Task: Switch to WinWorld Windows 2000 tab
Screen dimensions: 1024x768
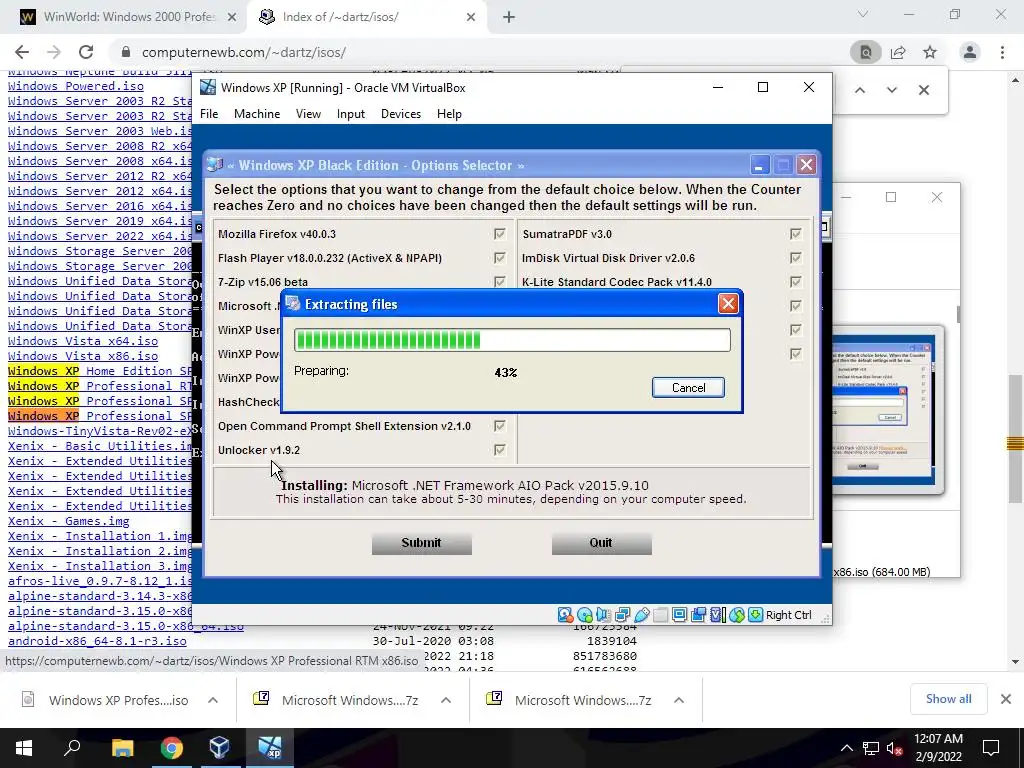Action: coord(129,17)
